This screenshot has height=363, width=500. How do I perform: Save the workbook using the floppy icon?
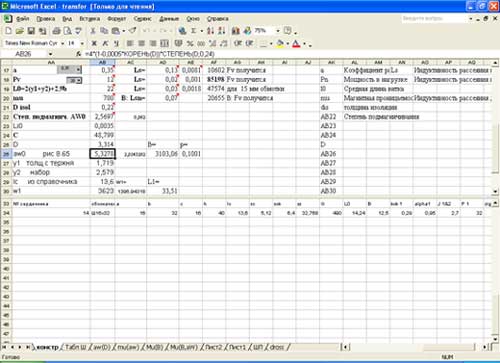point(31,31)
